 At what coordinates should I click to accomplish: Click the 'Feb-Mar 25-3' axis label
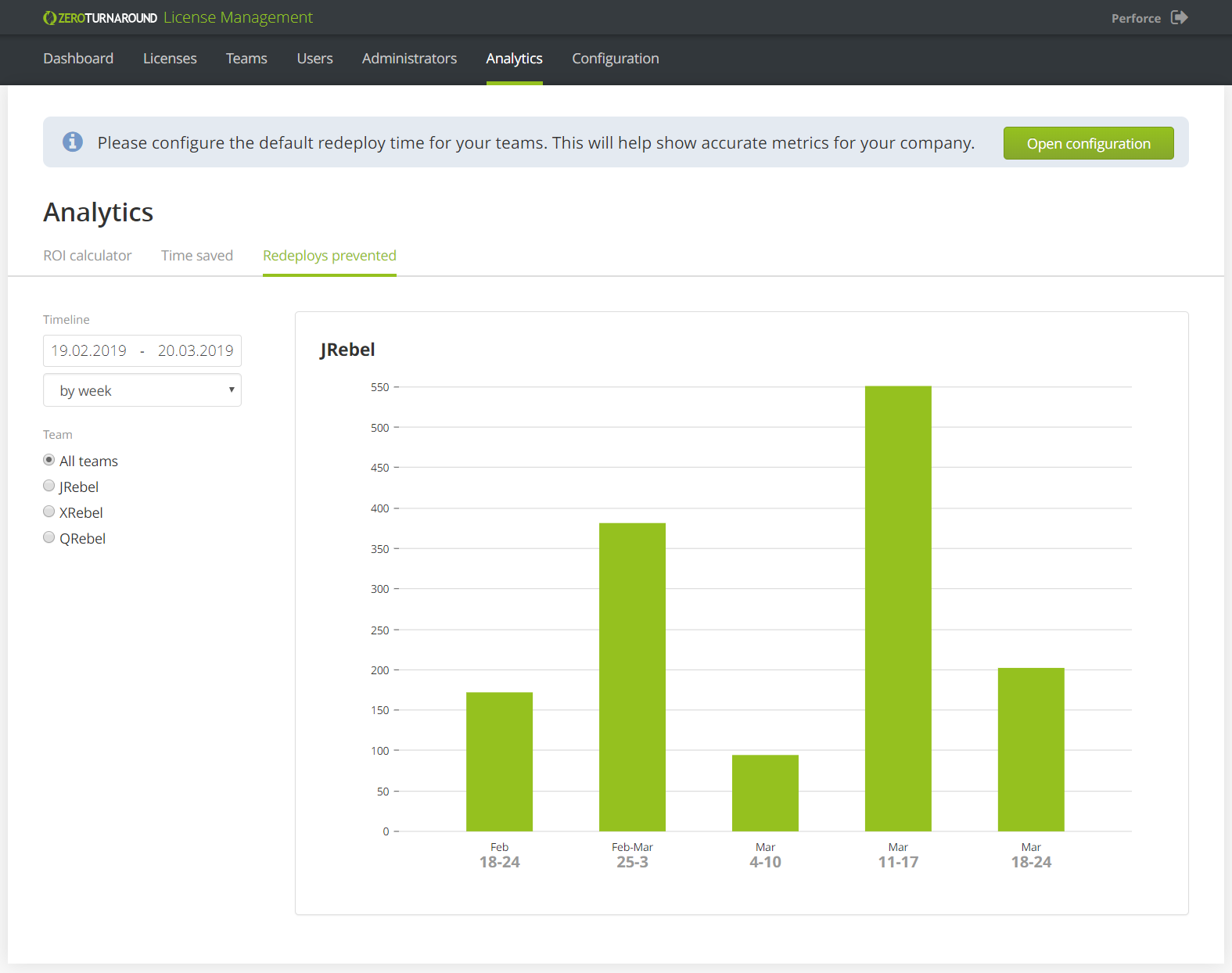632,856
